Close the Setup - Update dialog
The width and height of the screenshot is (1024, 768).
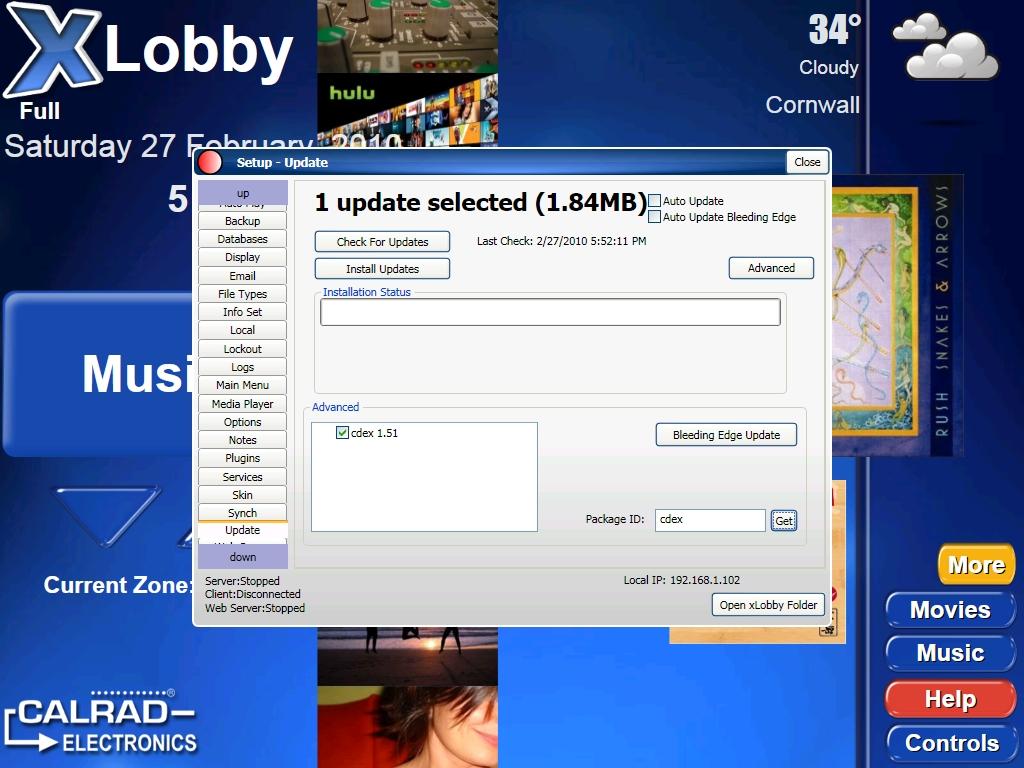(807, 162)
